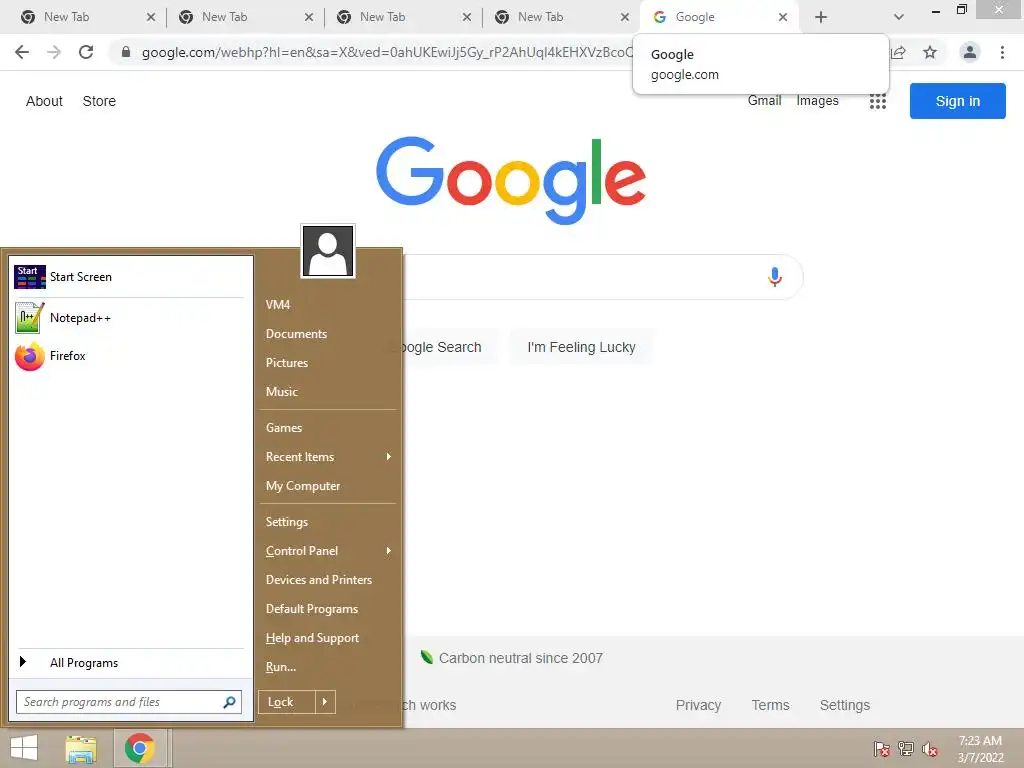Click the Chrome back arrow
1024x768 pixels.
click(22, 52)
